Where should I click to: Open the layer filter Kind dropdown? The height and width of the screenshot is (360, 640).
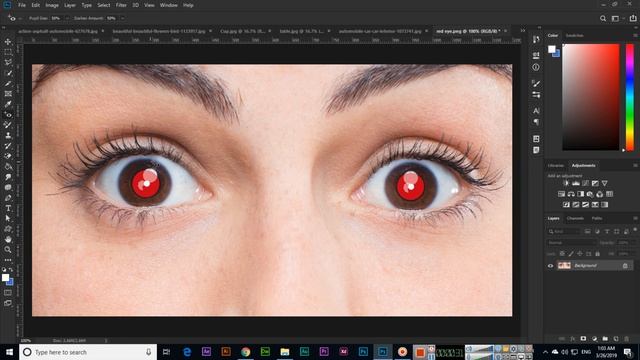tap(564, 231)
